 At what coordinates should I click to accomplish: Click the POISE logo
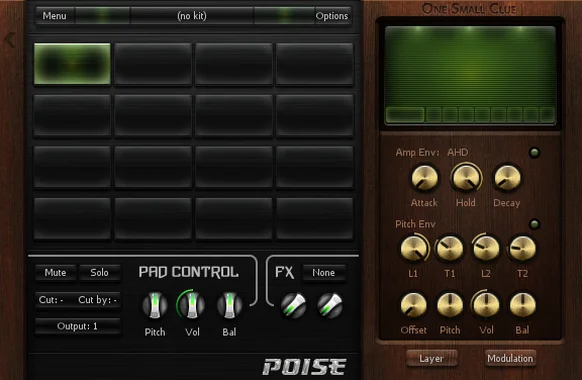point(304,367)
